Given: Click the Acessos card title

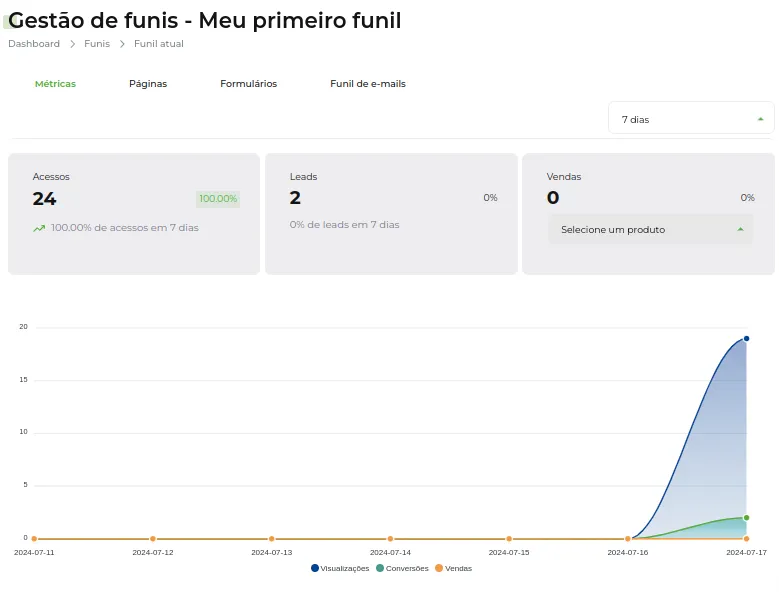Looking at the screenshot, I should click(x=51, y=176).
